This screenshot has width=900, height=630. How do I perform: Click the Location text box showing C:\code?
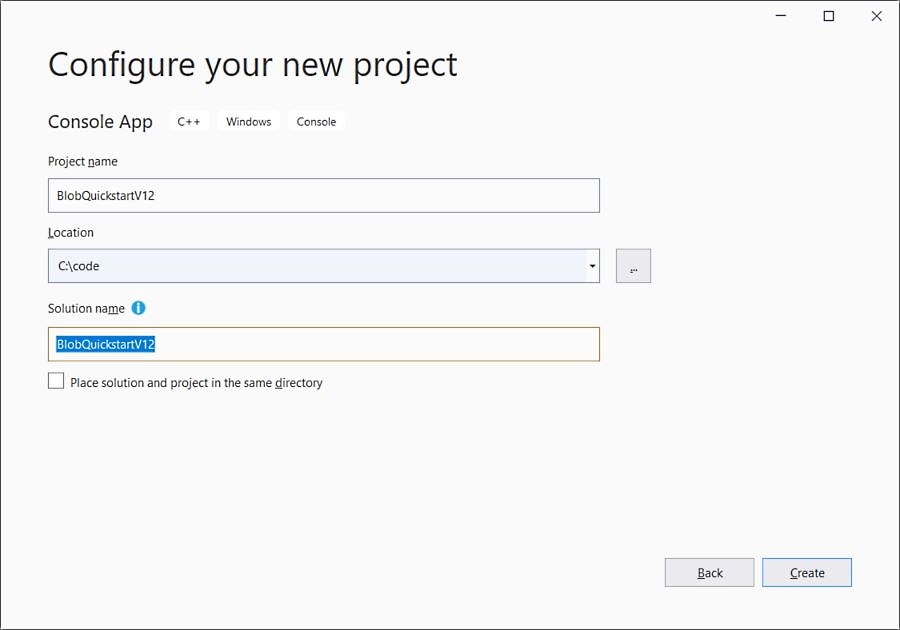300,265
